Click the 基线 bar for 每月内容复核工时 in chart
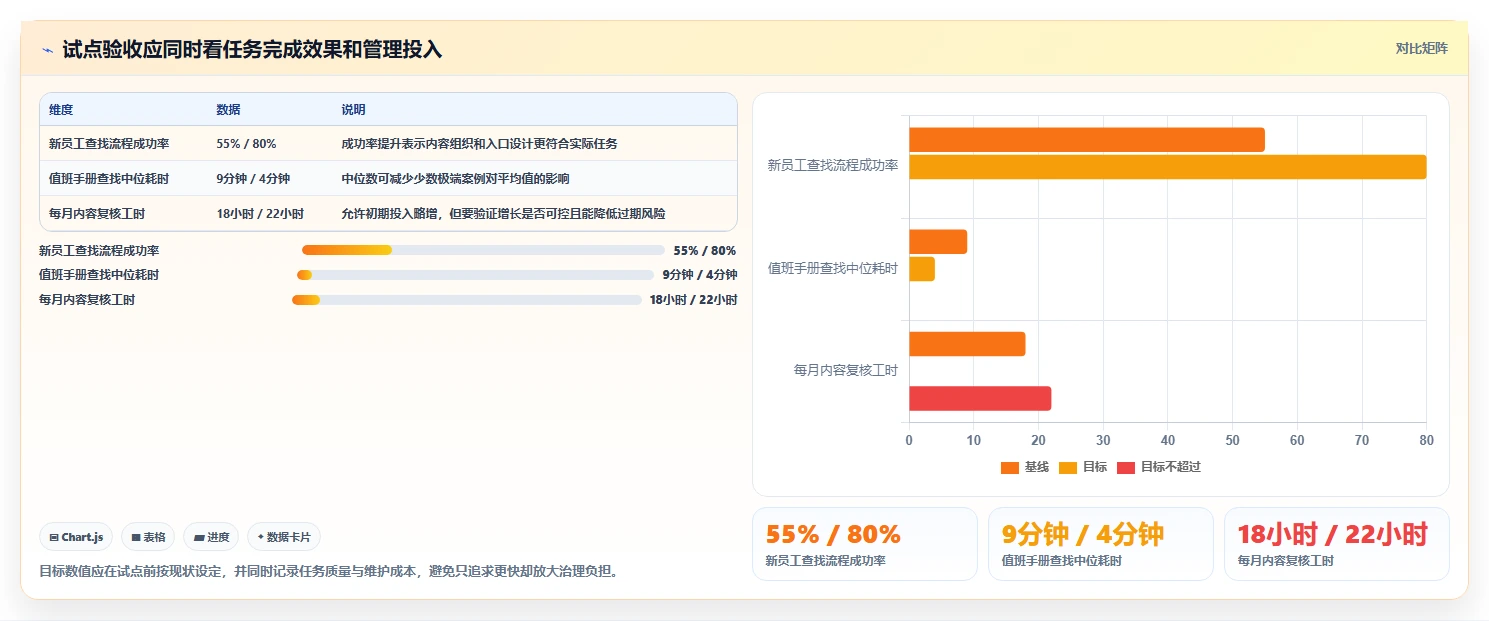 pos(967,344)
